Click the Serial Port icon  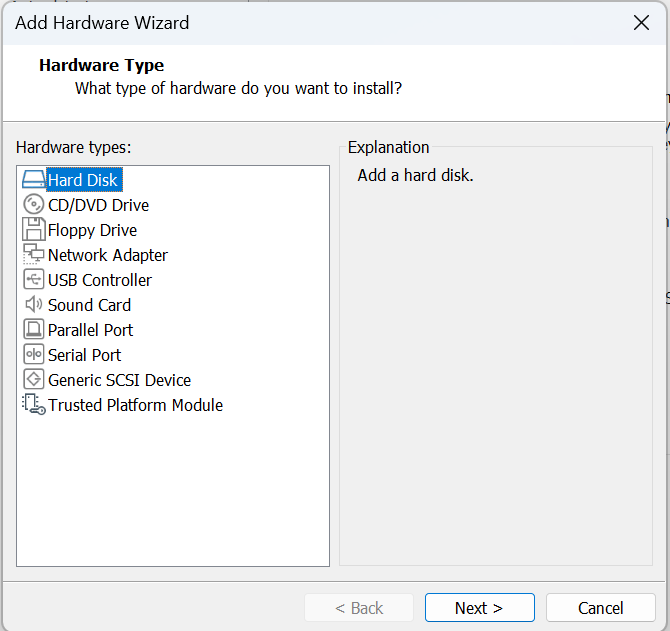pyautogui.click(x=33, y=355)
